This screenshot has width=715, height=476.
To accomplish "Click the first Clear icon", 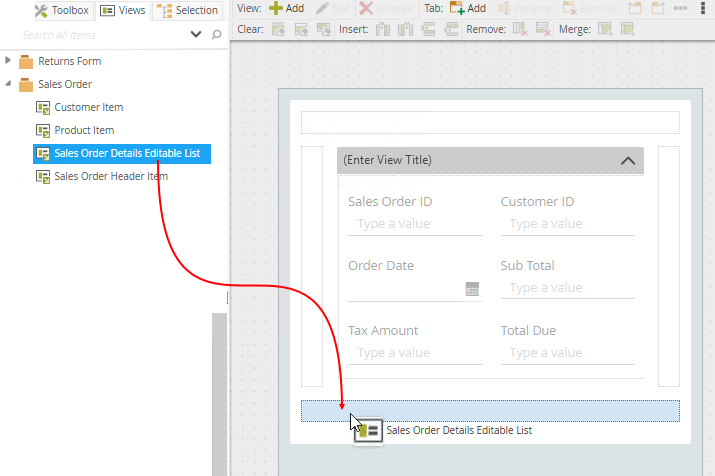I will (278, 29).
